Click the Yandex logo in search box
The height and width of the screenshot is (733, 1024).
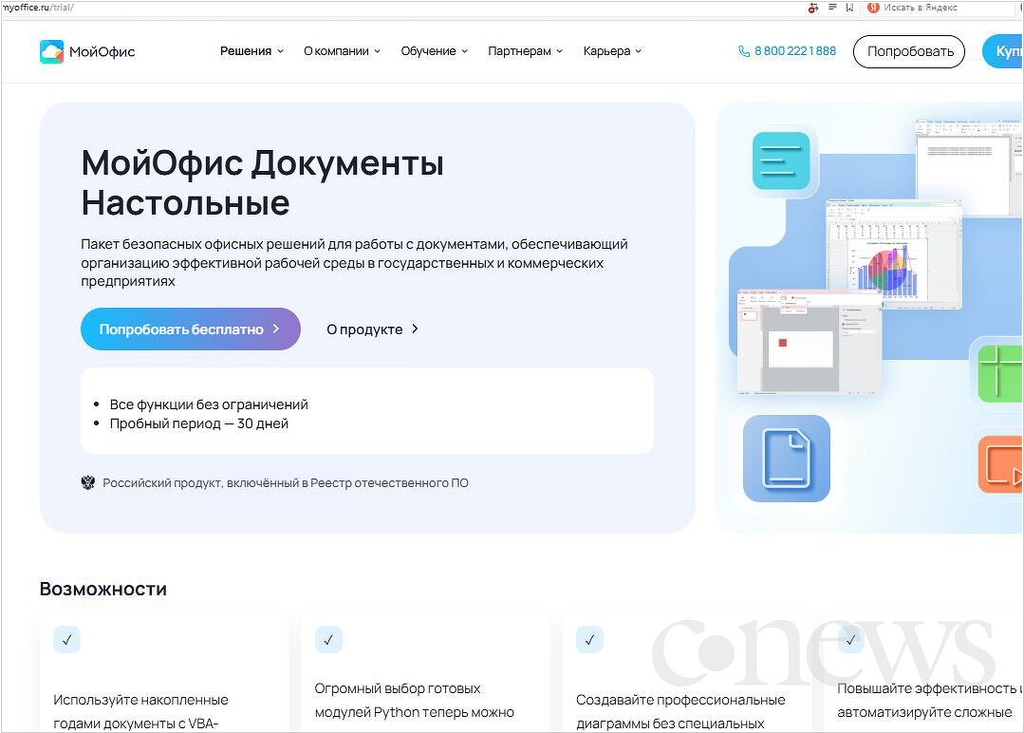pos(873,8)
